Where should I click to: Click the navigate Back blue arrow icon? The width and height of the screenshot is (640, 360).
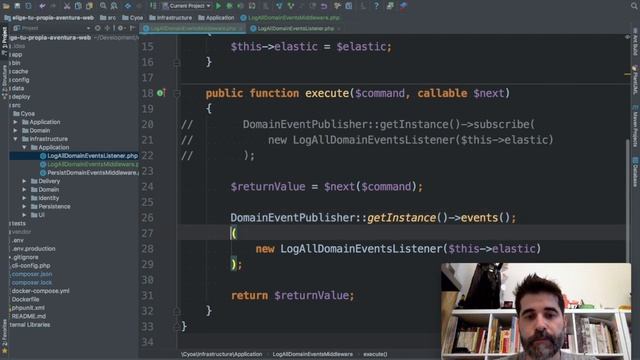tap(128, 6)
